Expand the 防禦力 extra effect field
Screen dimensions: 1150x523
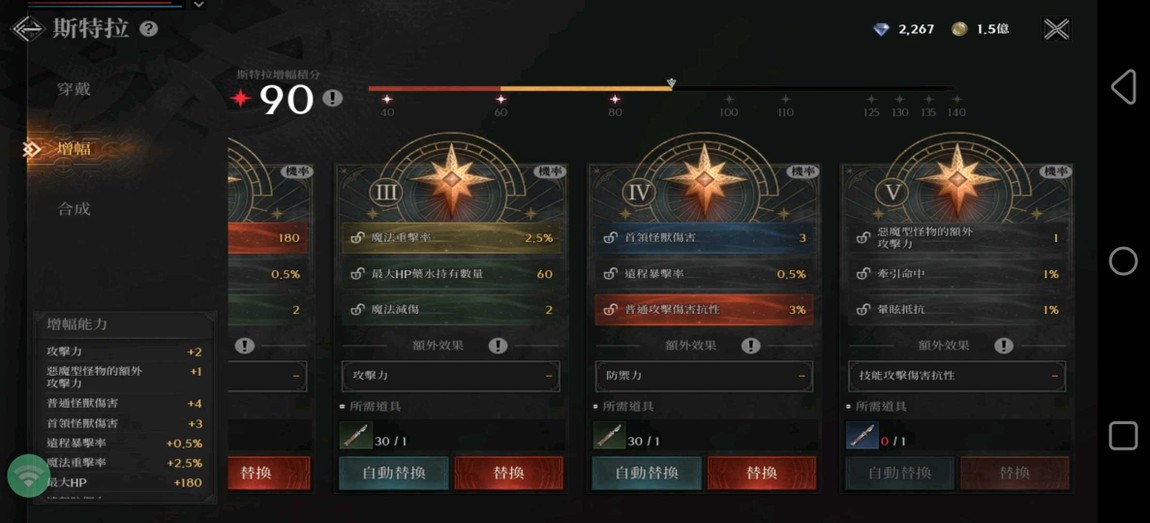(x=703, y=376)
